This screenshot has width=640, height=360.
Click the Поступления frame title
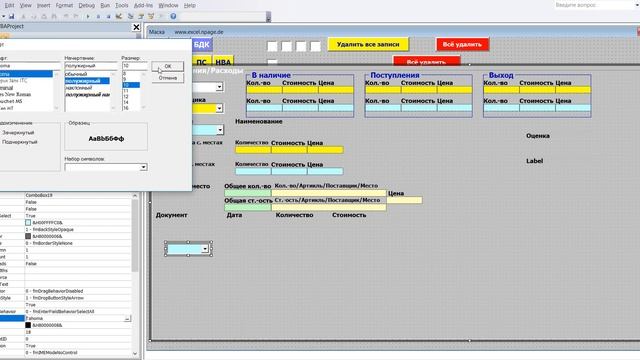pos(395,75)
